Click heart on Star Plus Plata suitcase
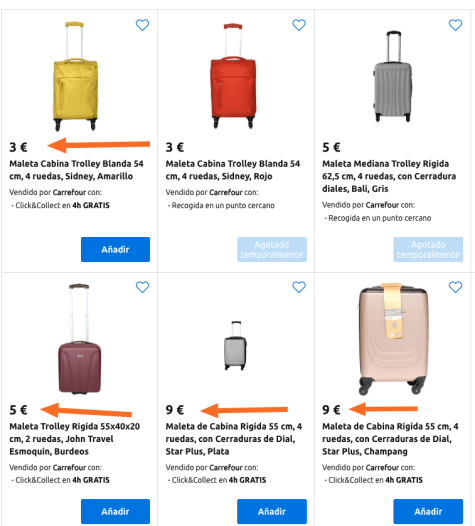 299,287
